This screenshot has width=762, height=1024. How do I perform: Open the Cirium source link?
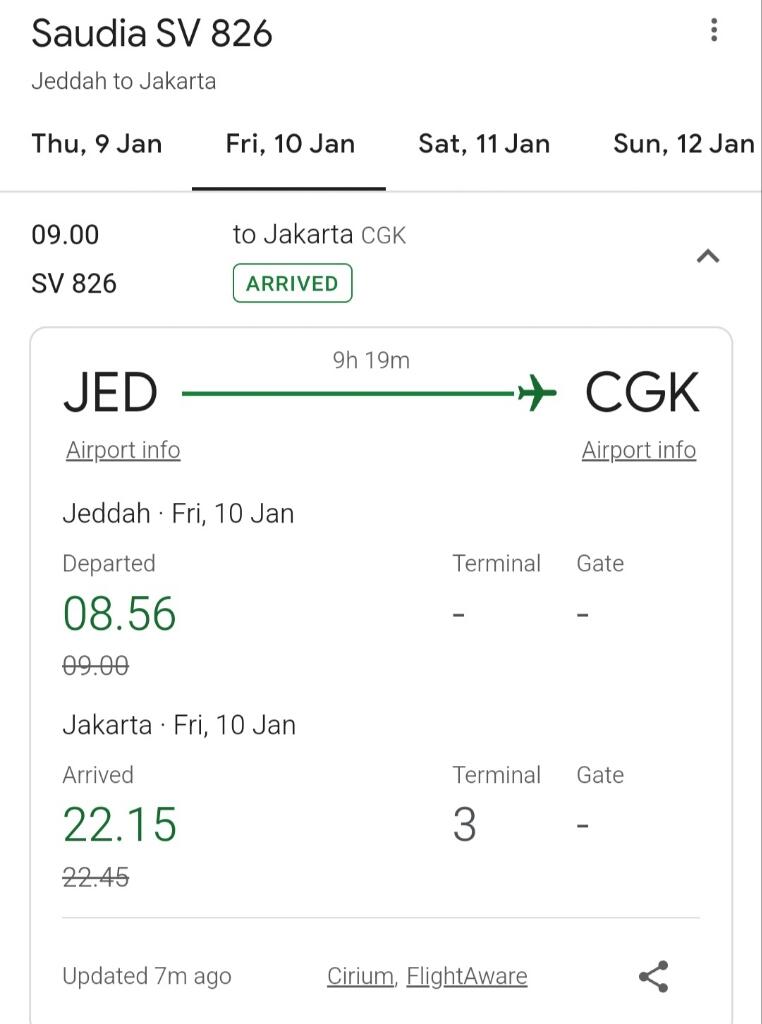pyautogui.click(x=360, y=976)
